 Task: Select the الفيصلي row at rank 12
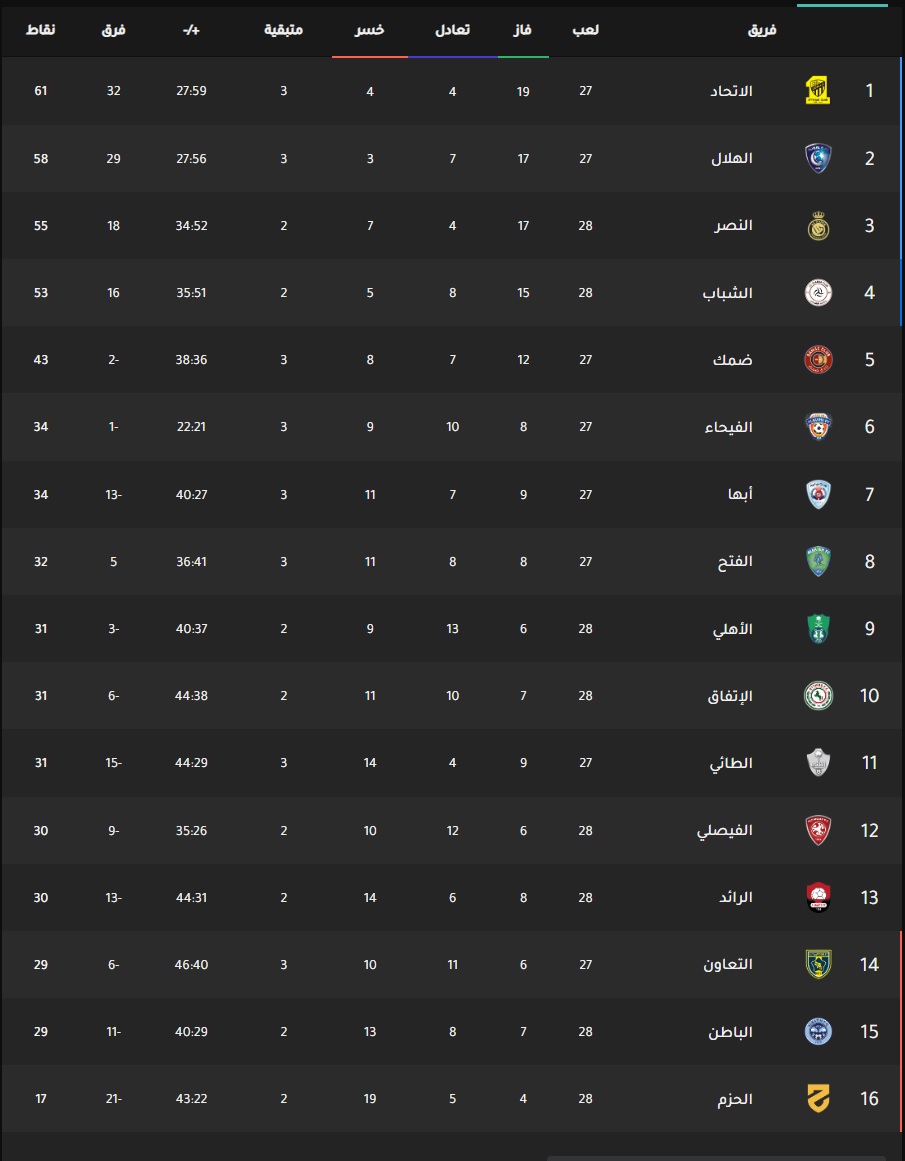[452, 830]
